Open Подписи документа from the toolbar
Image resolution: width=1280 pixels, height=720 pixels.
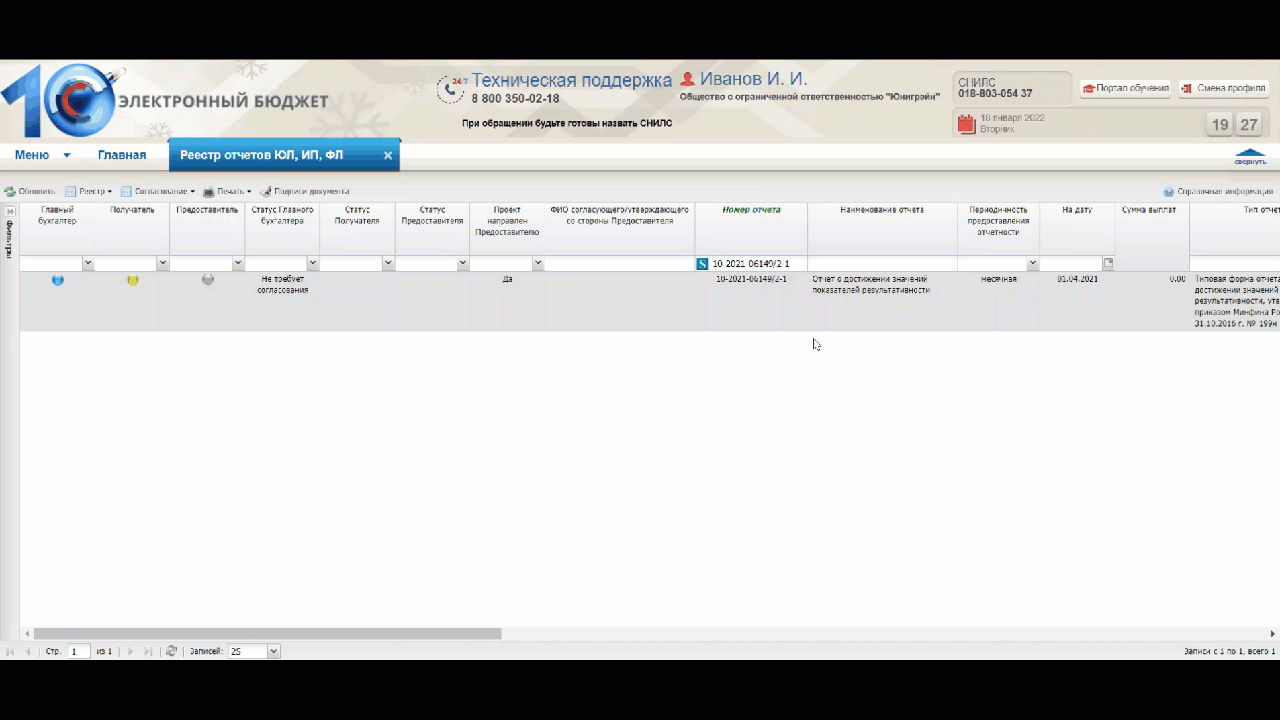[x=304, y=191]
